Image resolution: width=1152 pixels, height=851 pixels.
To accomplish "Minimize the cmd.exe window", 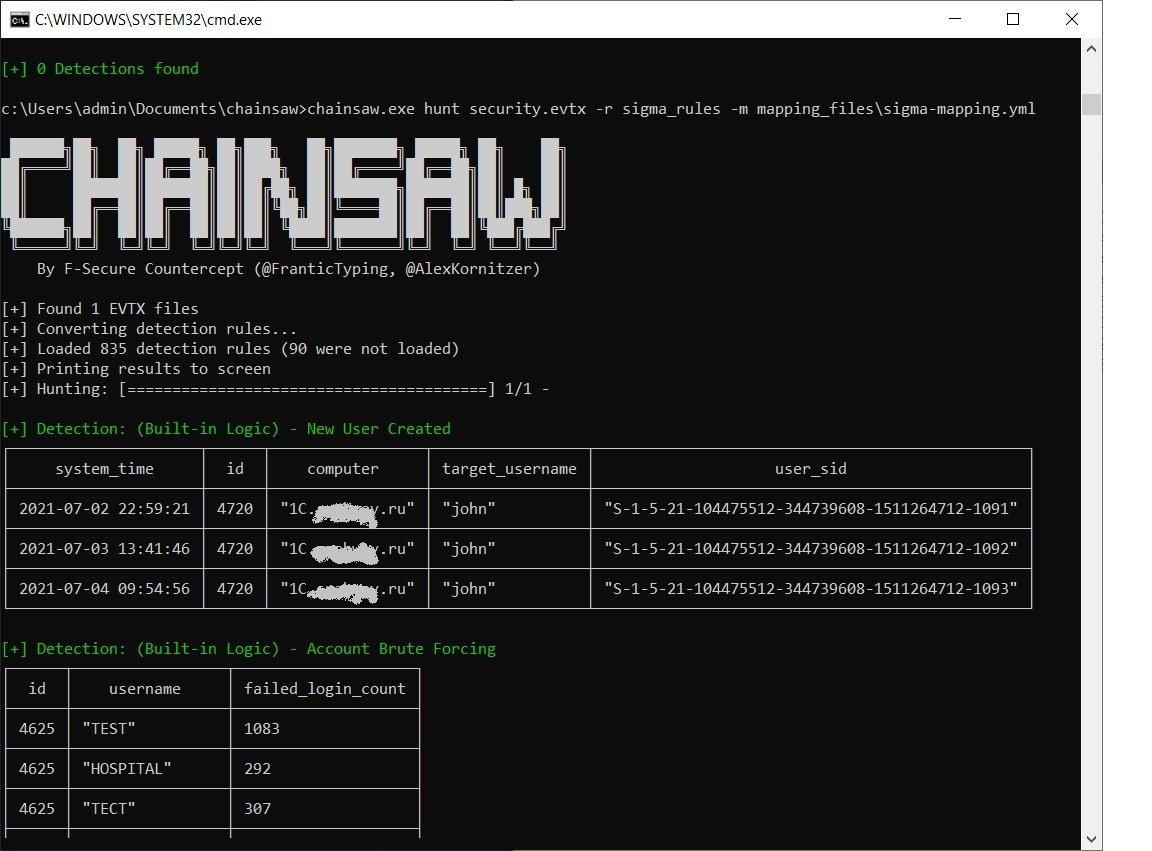I will click(955, 19).
